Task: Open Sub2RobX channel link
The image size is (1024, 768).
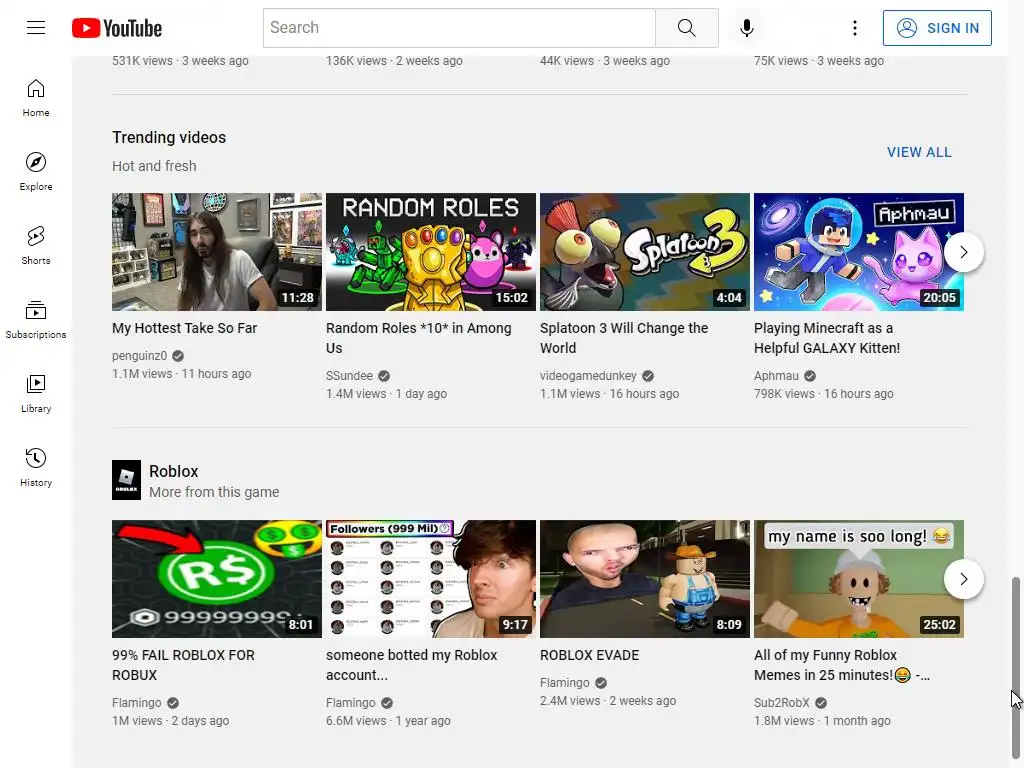Action: [x=782, y=703]
